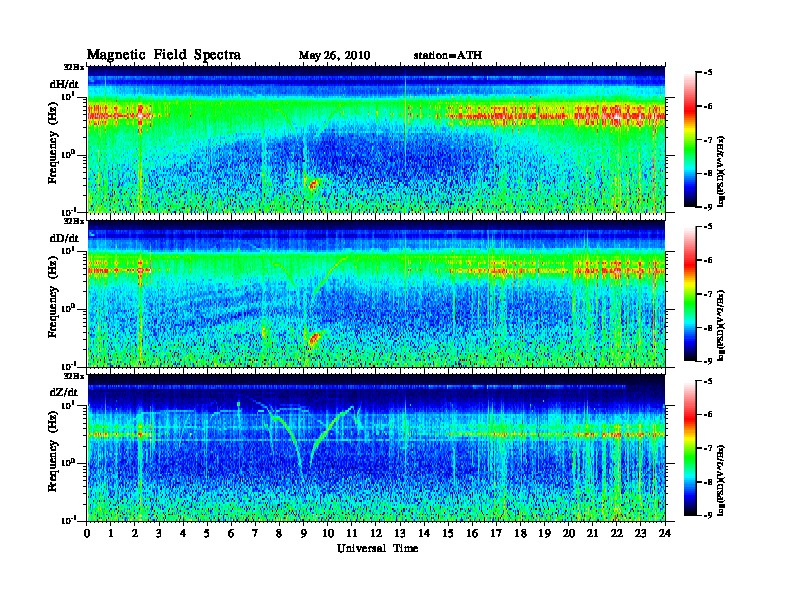Select the "dZ/dt" panel label
Image resolution: width=792 pixels, height=612 pixels.
(x=64, y=392)
